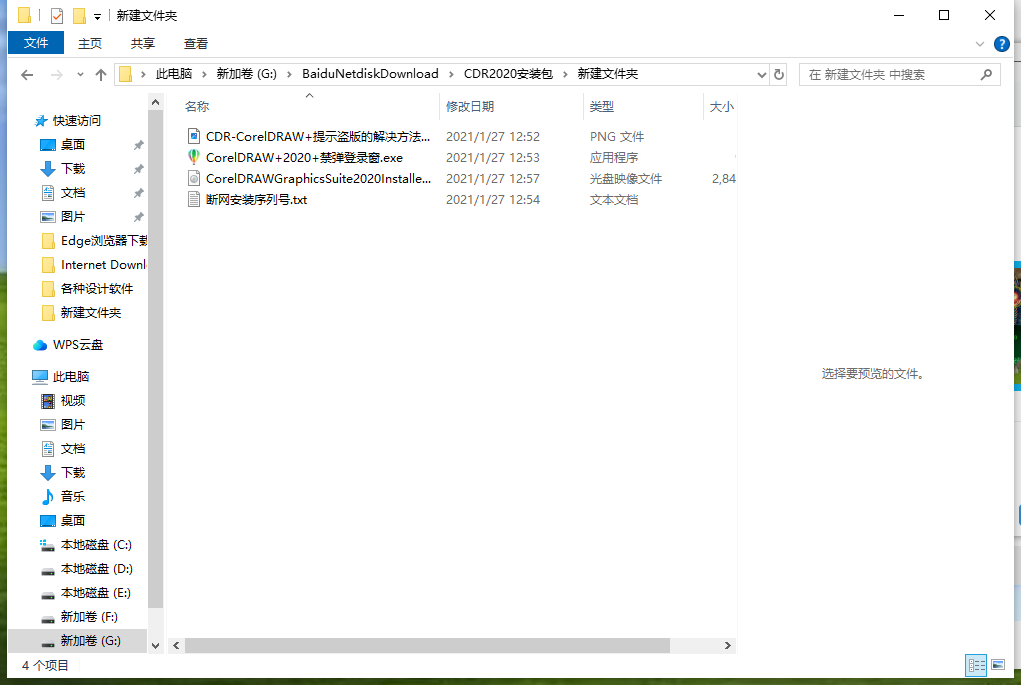Click CDR2020安装包 in the address path
Viewport: 1021px width, 685px height.
(x=508, y=74)
